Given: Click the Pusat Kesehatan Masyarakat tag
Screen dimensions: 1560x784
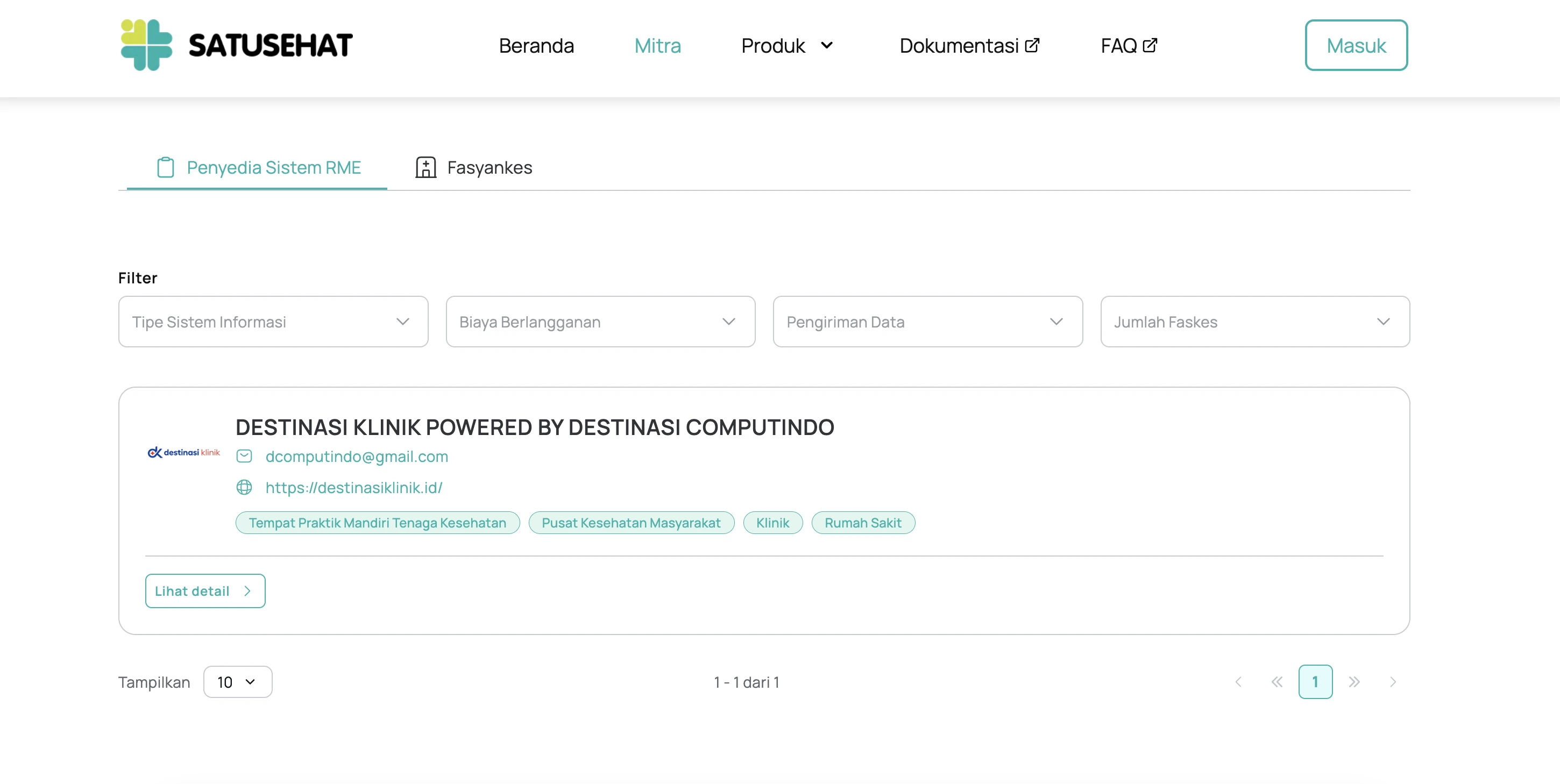Looking at the screenshot, I should click(x=631, y=523).
